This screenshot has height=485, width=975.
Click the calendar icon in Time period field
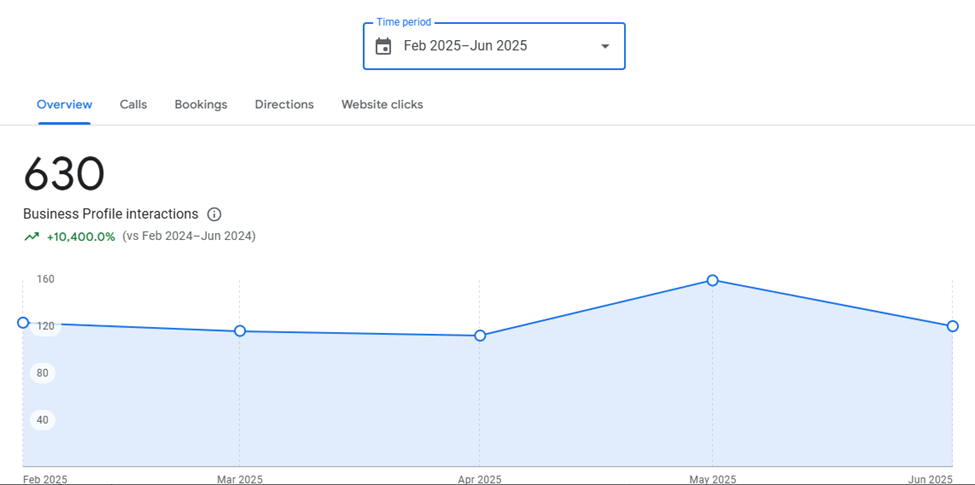383,46
